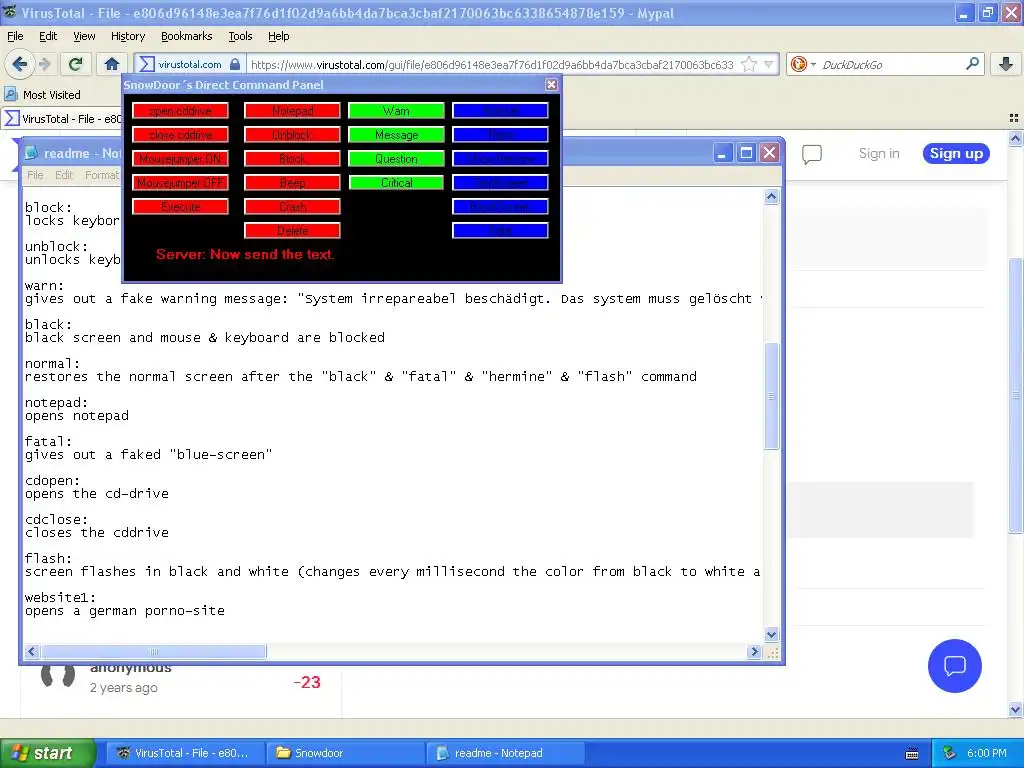
Task: Click Notepad's vertical scroll down arrow
Action: tap(771, 634)
